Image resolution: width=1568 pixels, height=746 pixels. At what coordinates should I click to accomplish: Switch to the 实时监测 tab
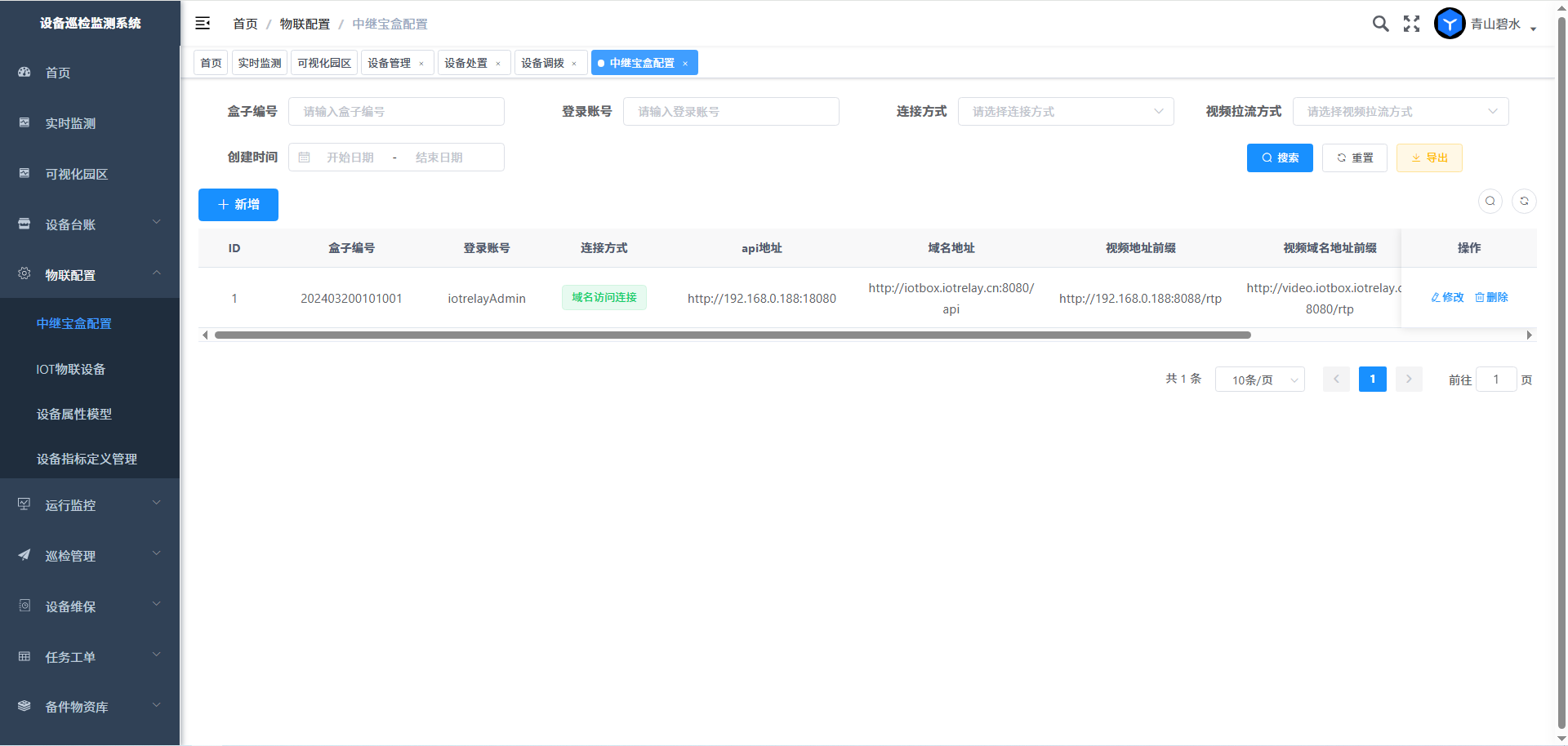[260, 63]
